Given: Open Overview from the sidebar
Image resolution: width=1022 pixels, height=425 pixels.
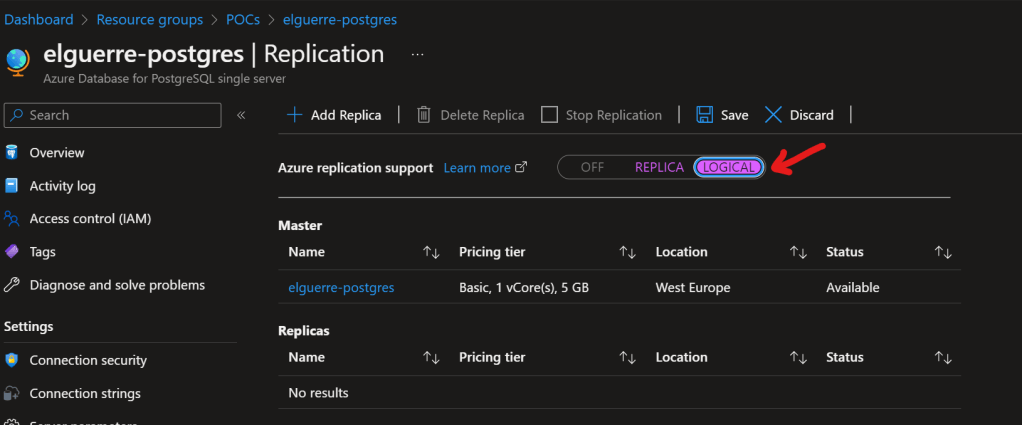Looking at the screenshot, I should [57, 153].
